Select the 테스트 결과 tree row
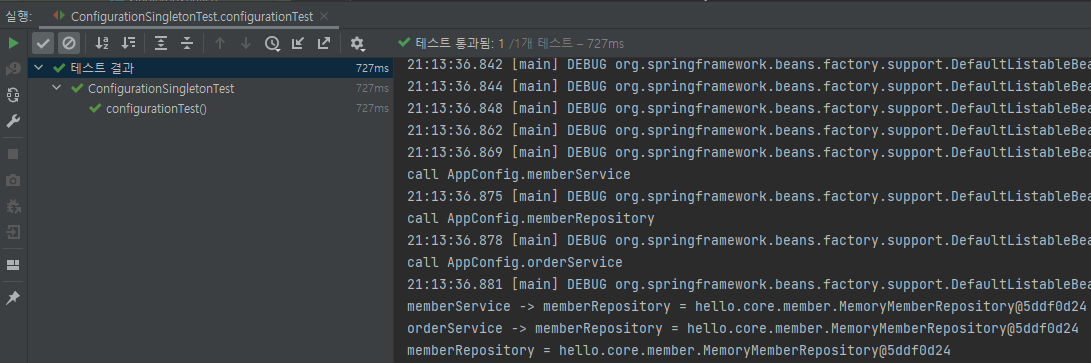Screen dimensions: 1091x363 (x=211, y=68)
